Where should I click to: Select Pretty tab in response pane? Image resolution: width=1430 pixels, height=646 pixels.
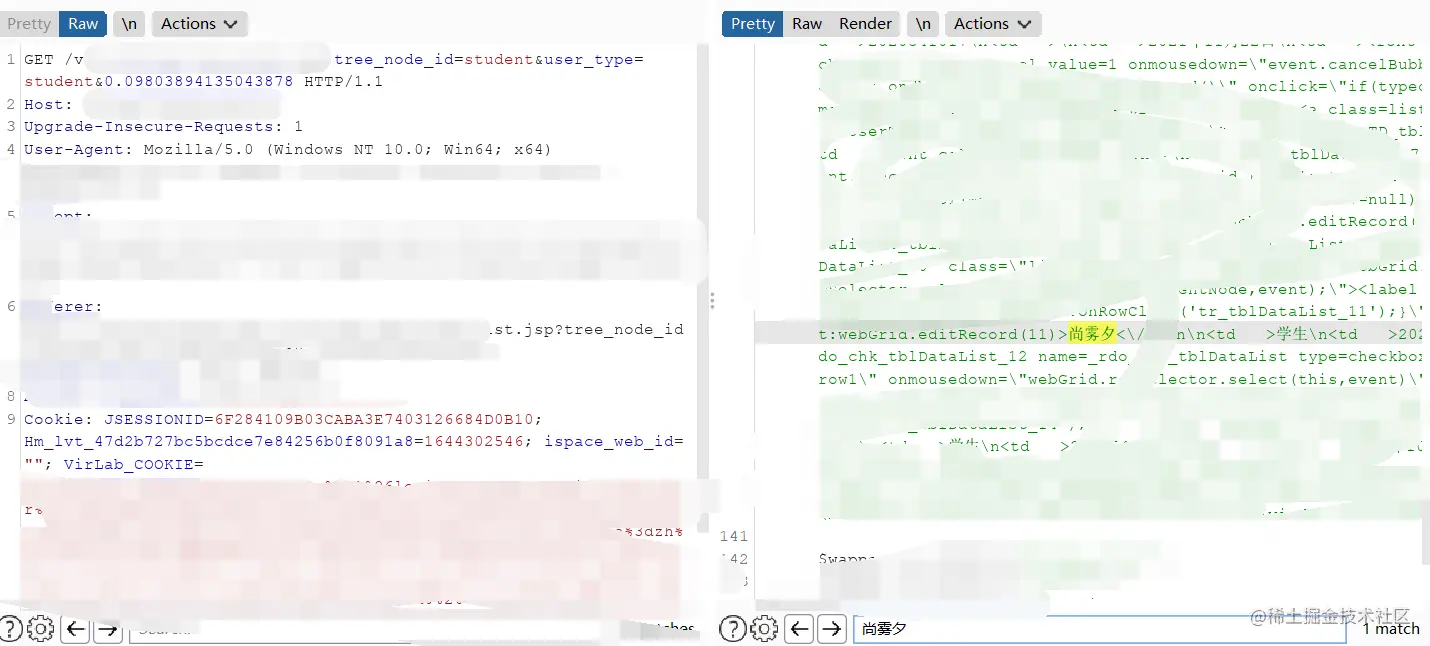tap(752, 24)
